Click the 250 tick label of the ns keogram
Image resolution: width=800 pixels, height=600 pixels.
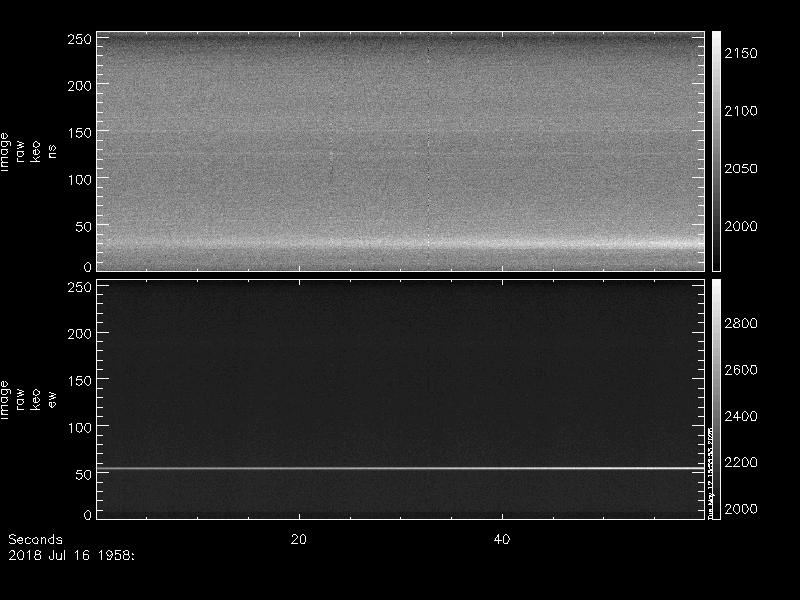80,39
